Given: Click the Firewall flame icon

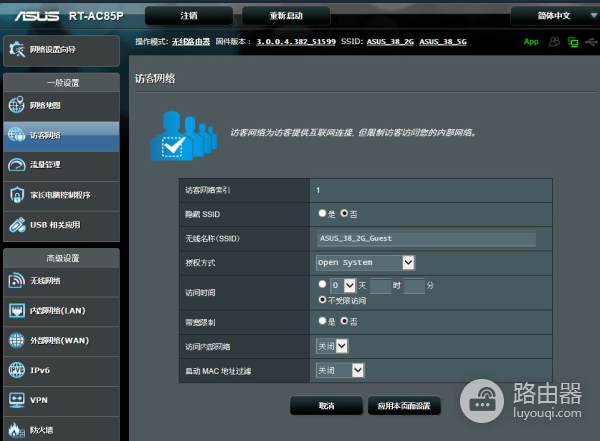Looking at the screenshot, I should 16,430.
